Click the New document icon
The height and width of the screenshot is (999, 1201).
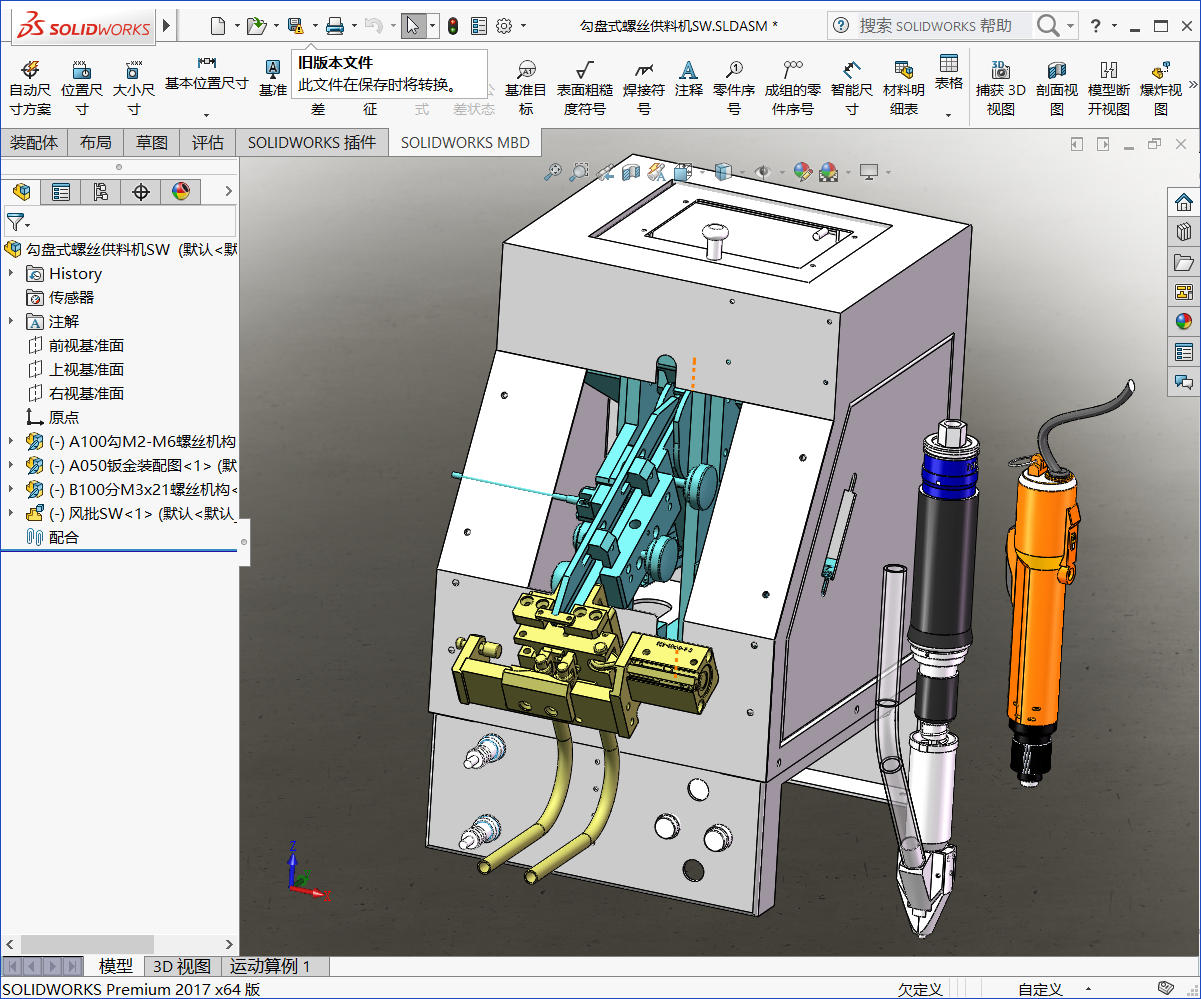[x=217, y=26]
